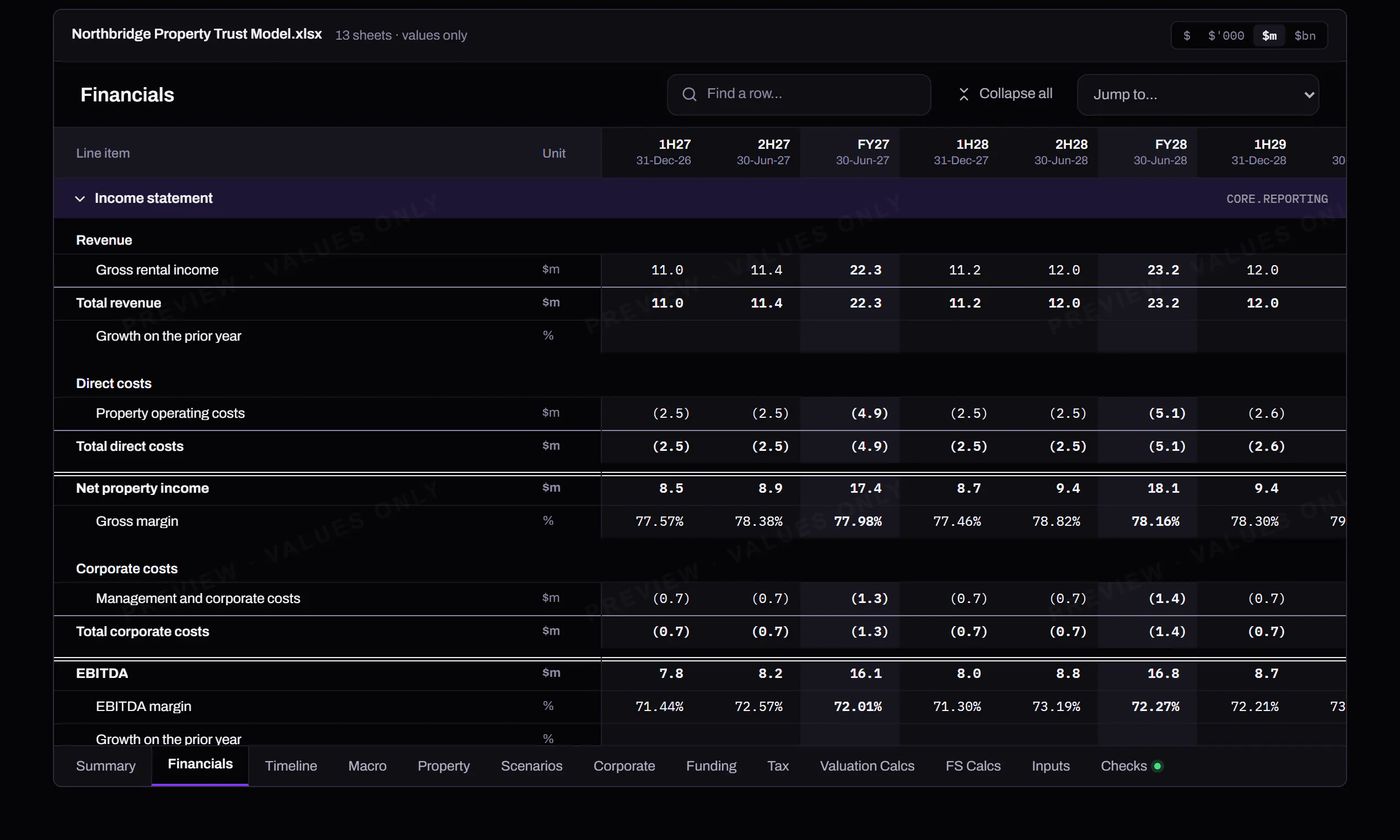Select the Management and corporate costs row
1400x840 pixels.
click(x=699, y=598)
